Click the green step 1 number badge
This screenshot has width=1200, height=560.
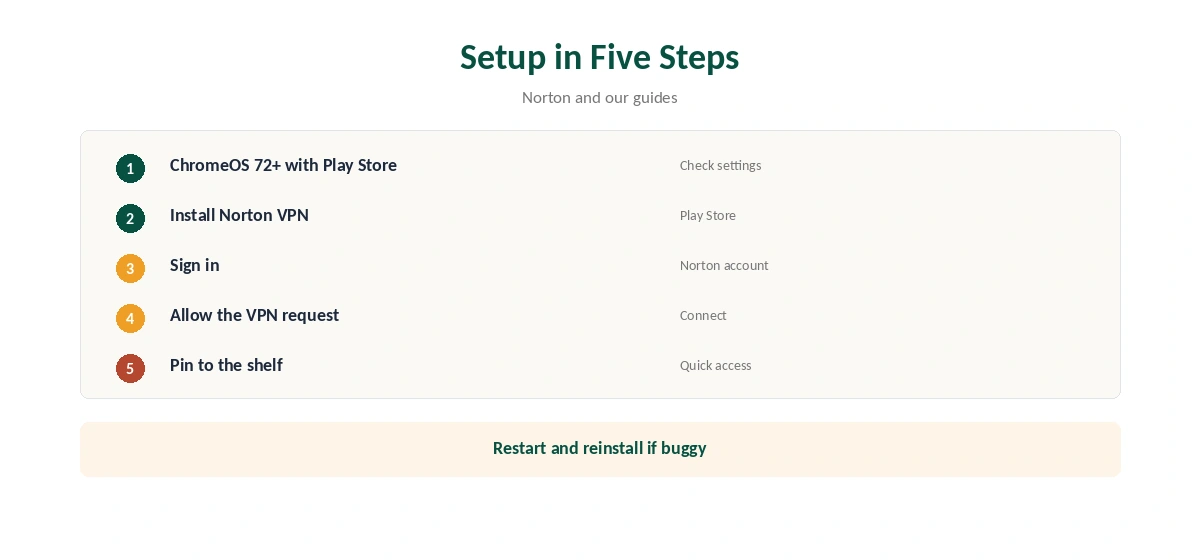tap(130, 168)
